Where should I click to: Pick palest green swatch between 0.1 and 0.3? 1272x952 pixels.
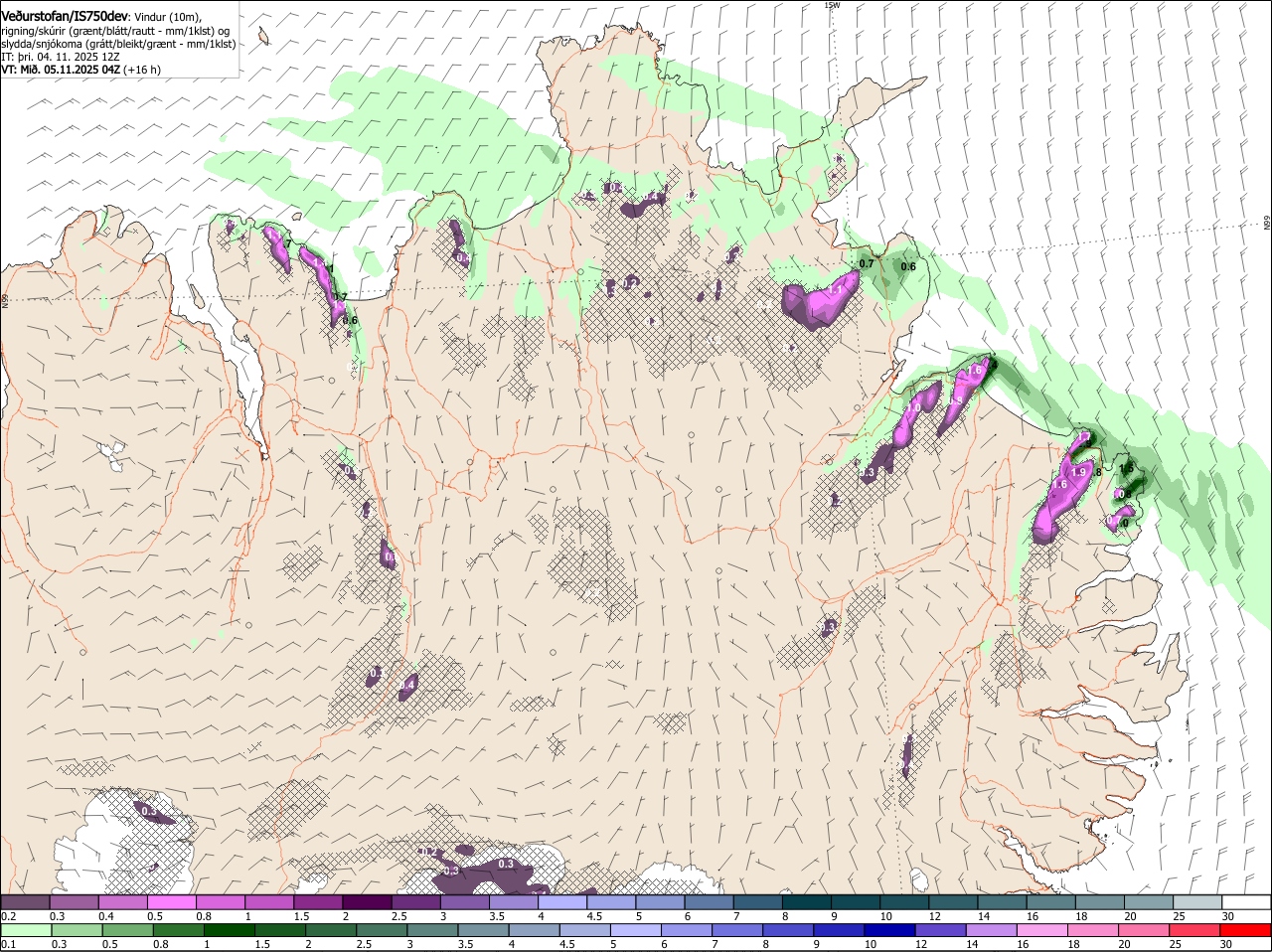point(25,931)
